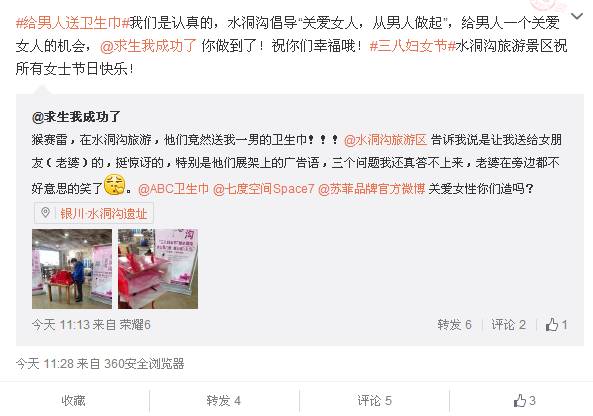Open the @苏菲品牌官方微博 mention
Screen dimensions: 593x416
click(372, 188)
